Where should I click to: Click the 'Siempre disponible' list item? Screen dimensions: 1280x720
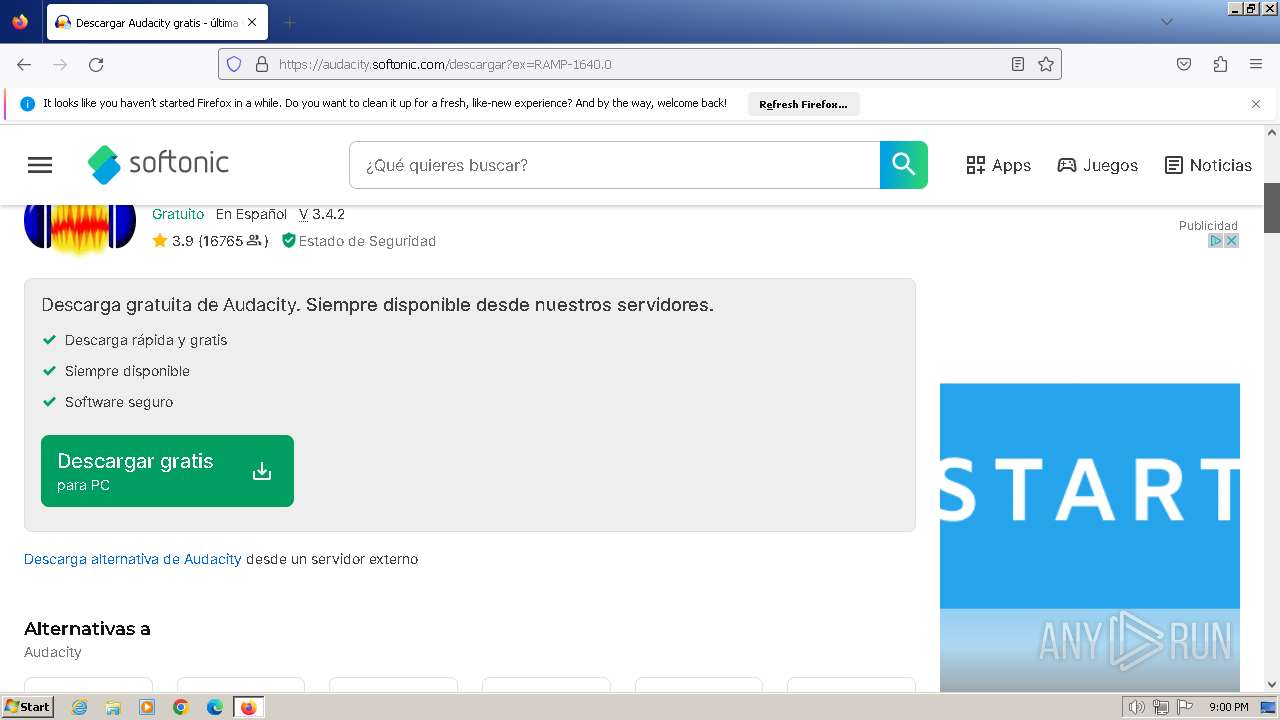pos(127,371)
